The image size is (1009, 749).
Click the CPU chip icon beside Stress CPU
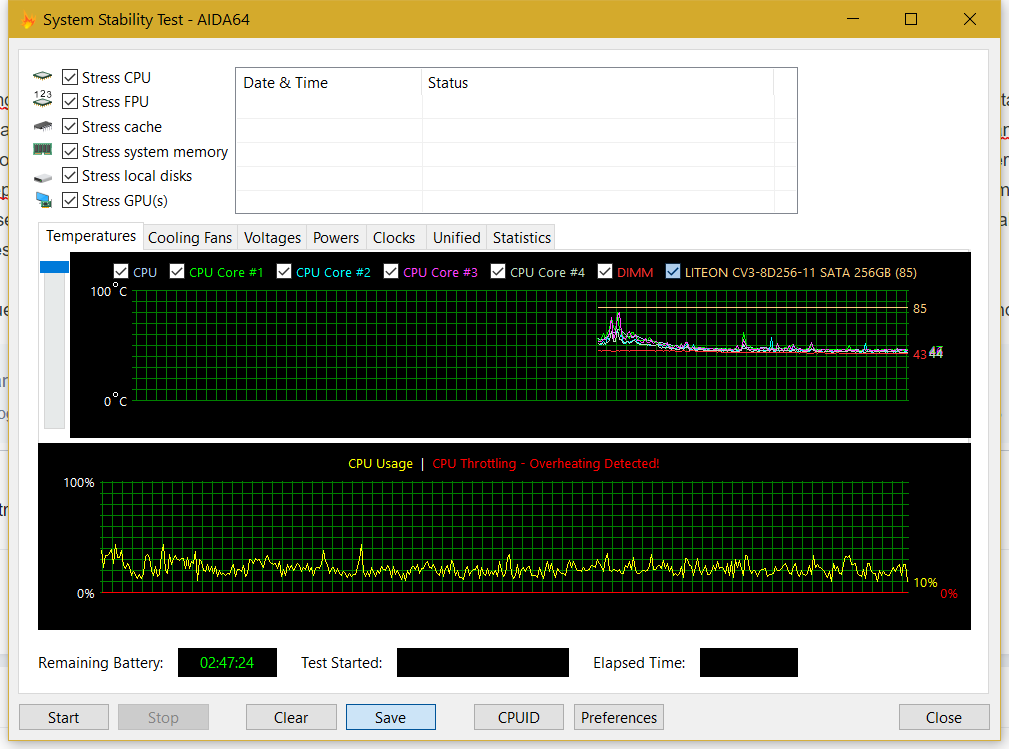pos(42,77)
